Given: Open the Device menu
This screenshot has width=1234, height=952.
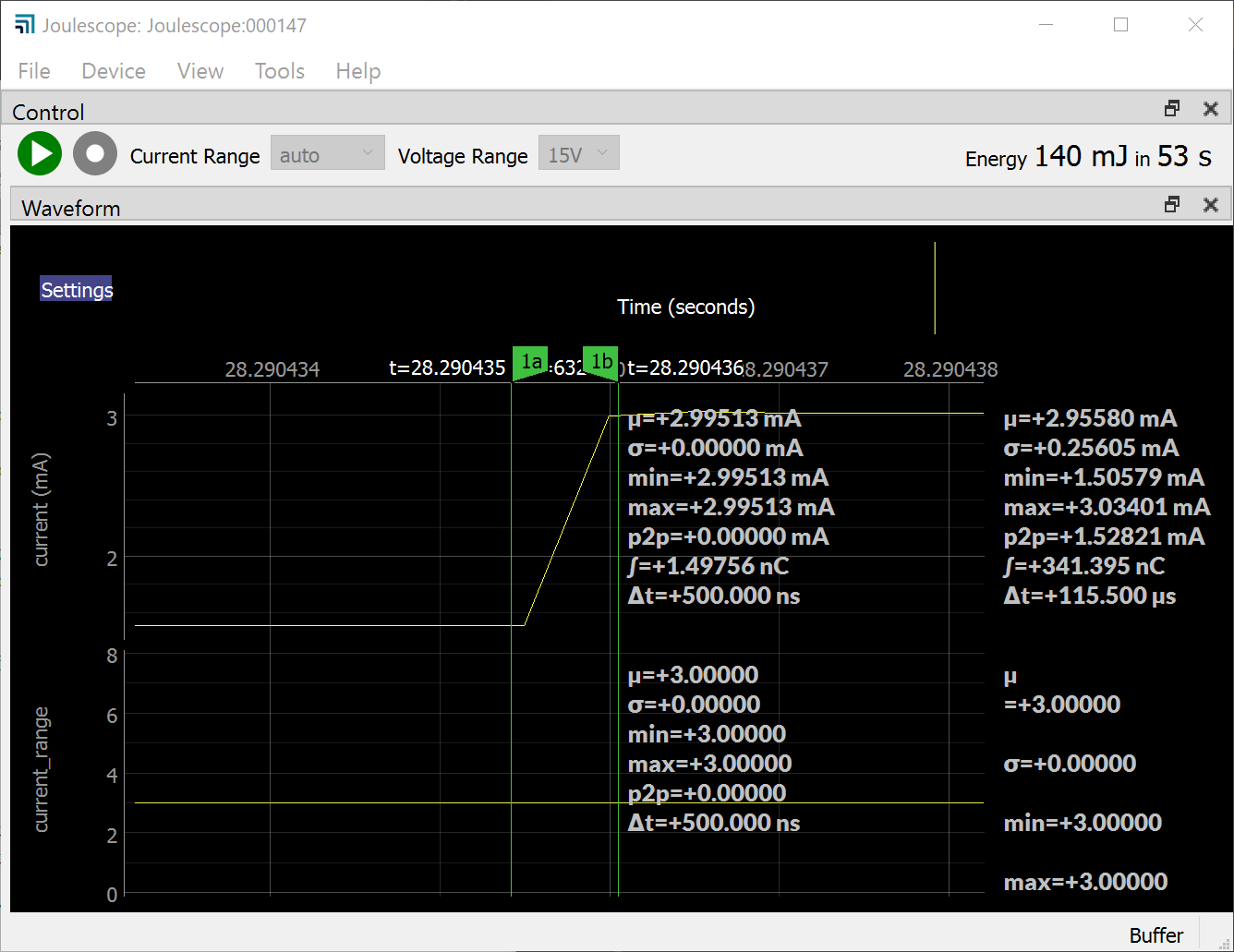Looking at the screenshot, I should pos(113,71).
